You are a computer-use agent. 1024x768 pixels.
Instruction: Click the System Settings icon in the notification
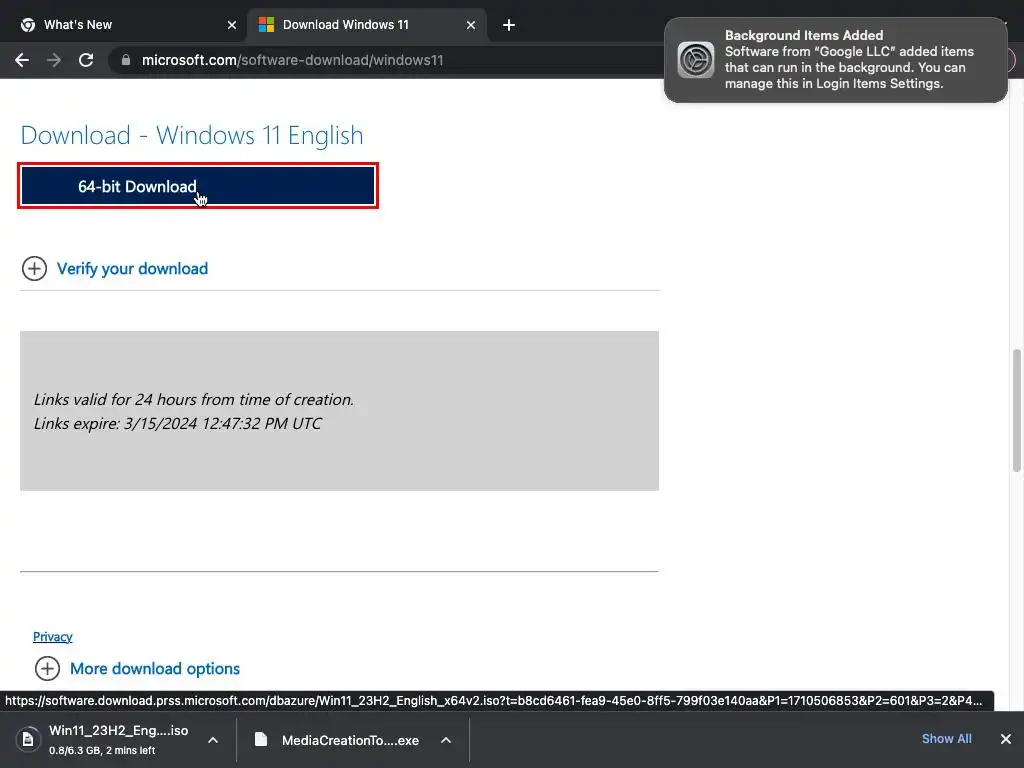coord(696,60)
